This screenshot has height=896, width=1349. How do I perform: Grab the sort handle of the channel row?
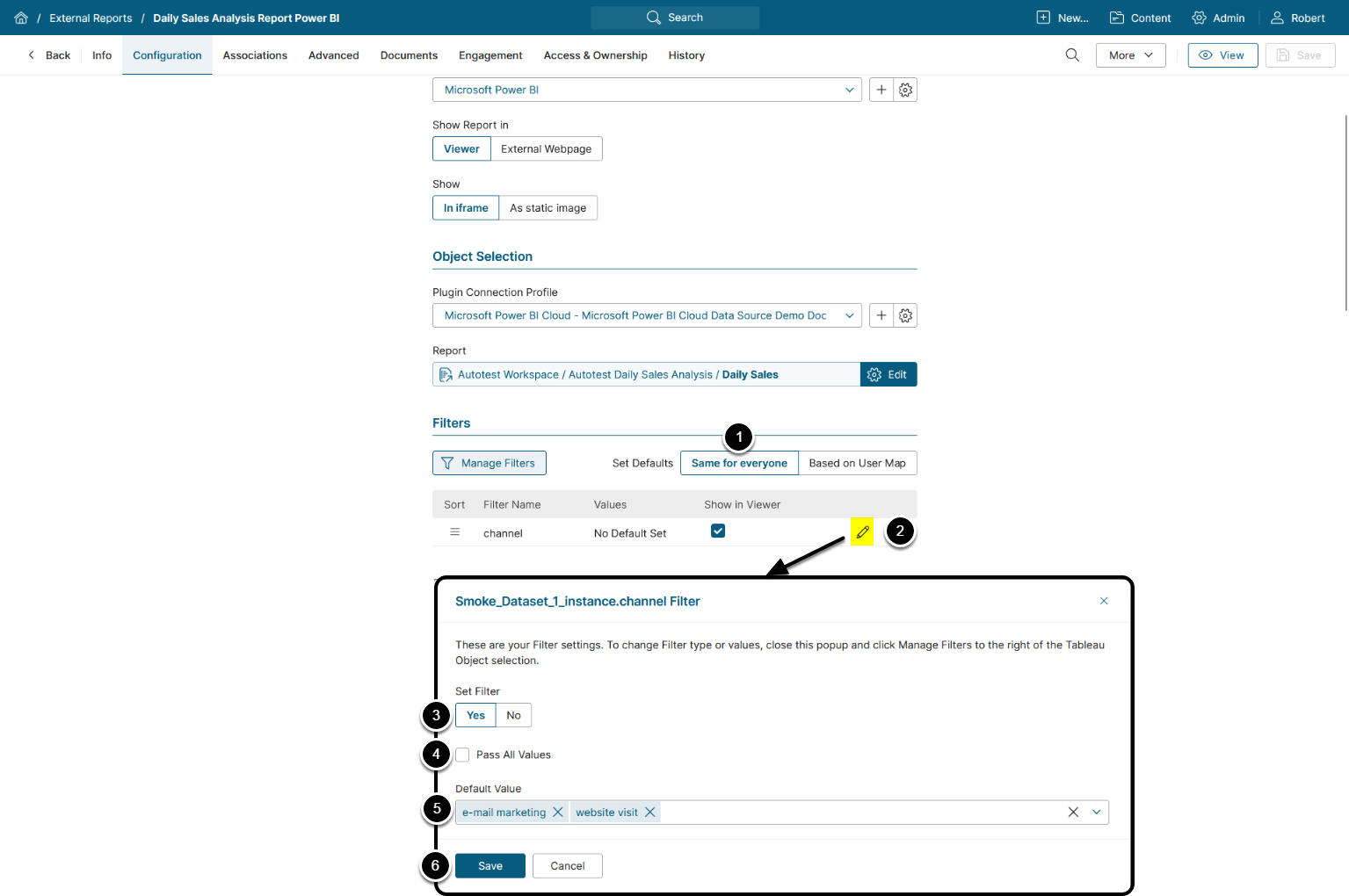click(454, 532)
